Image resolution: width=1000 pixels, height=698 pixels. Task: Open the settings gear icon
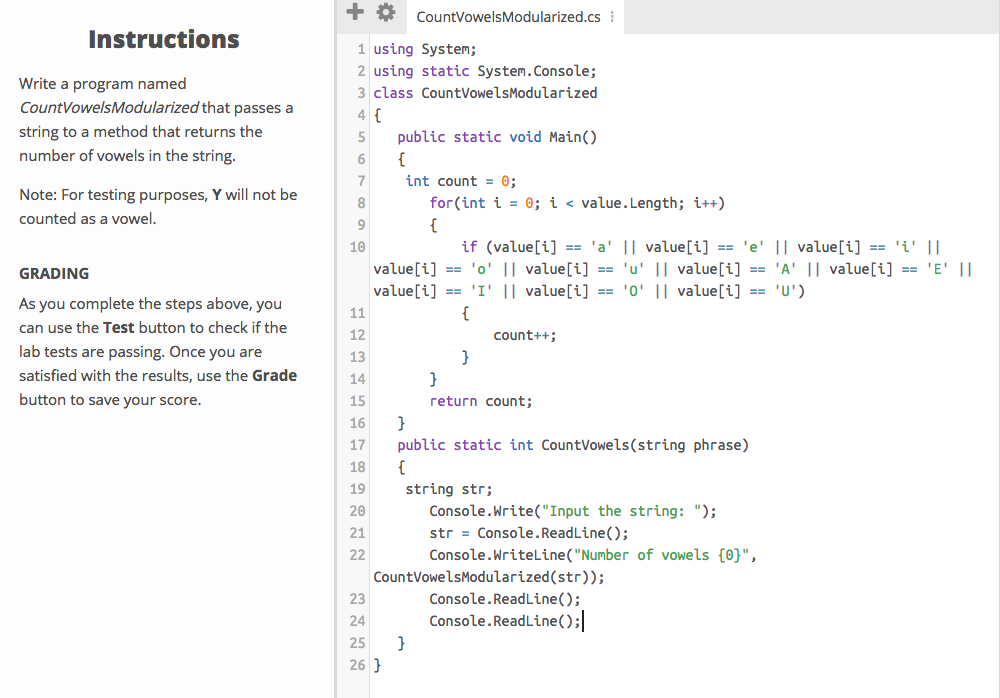(x=386, y=12)
